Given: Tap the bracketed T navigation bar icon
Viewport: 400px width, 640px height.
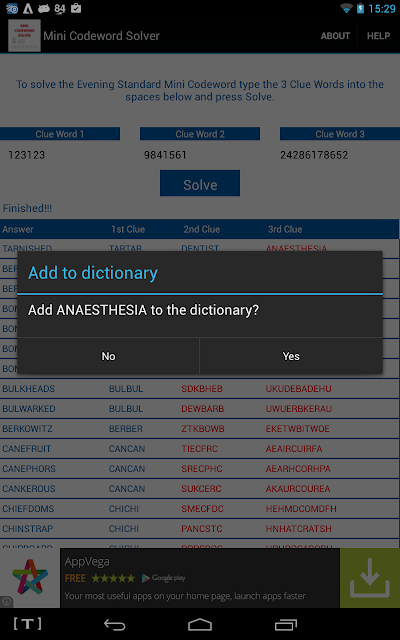Looking at the screenshot, I should 28,623.
